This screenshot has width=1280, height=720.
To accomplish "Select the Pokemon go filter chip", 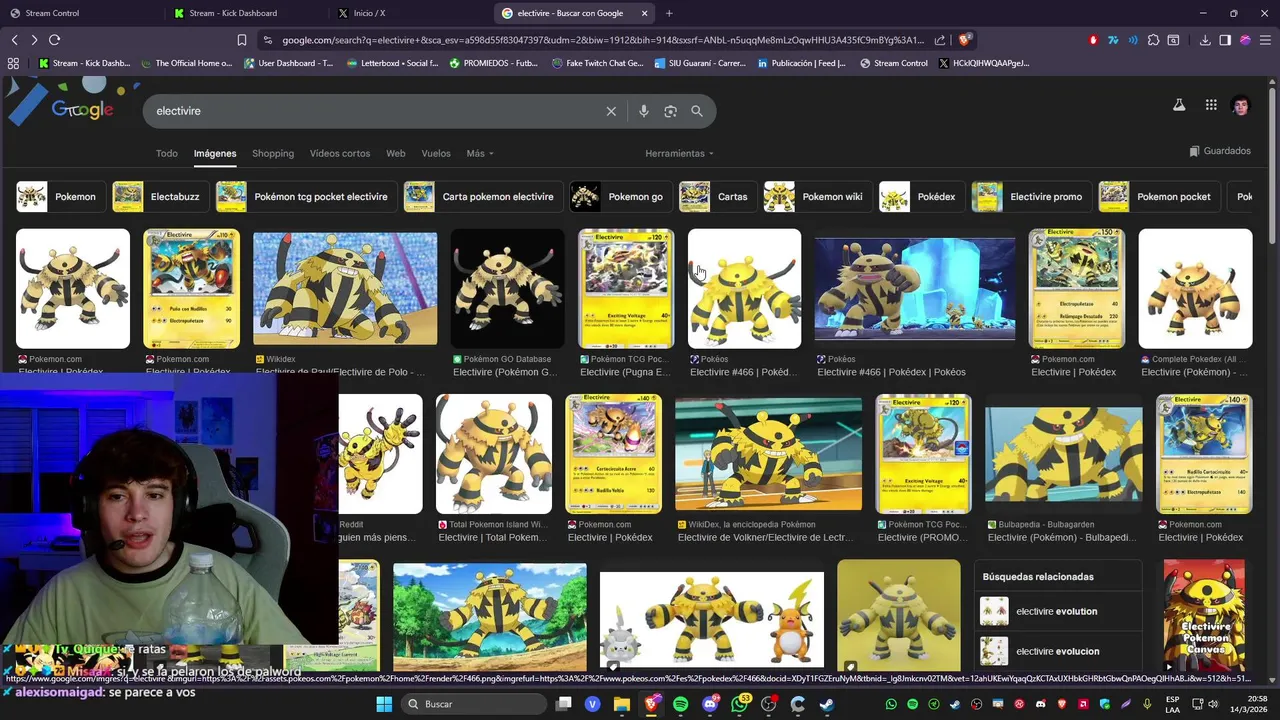I will [x=619, y=197].
